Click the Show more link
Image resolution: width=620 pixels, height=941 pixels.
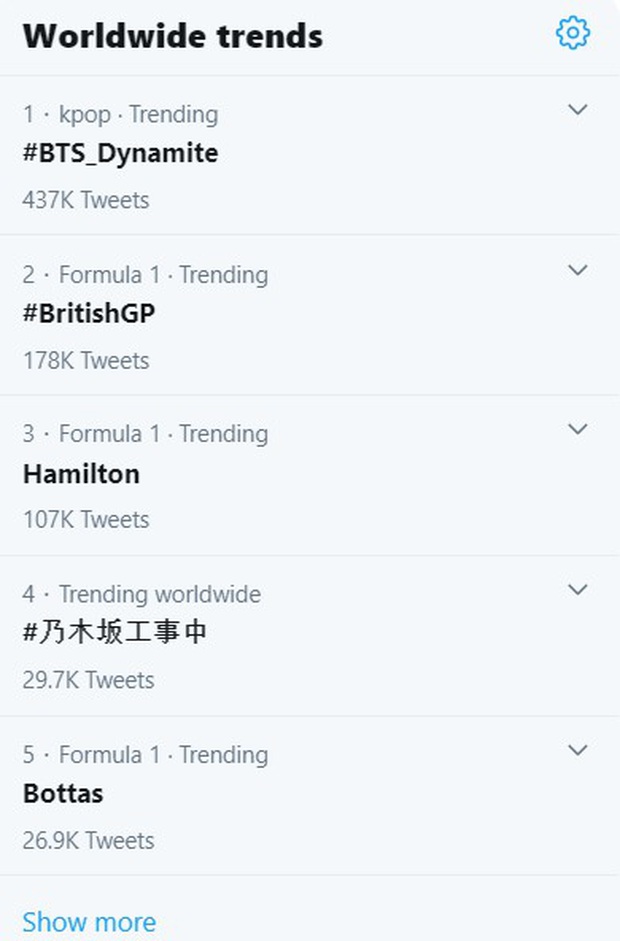89,922
